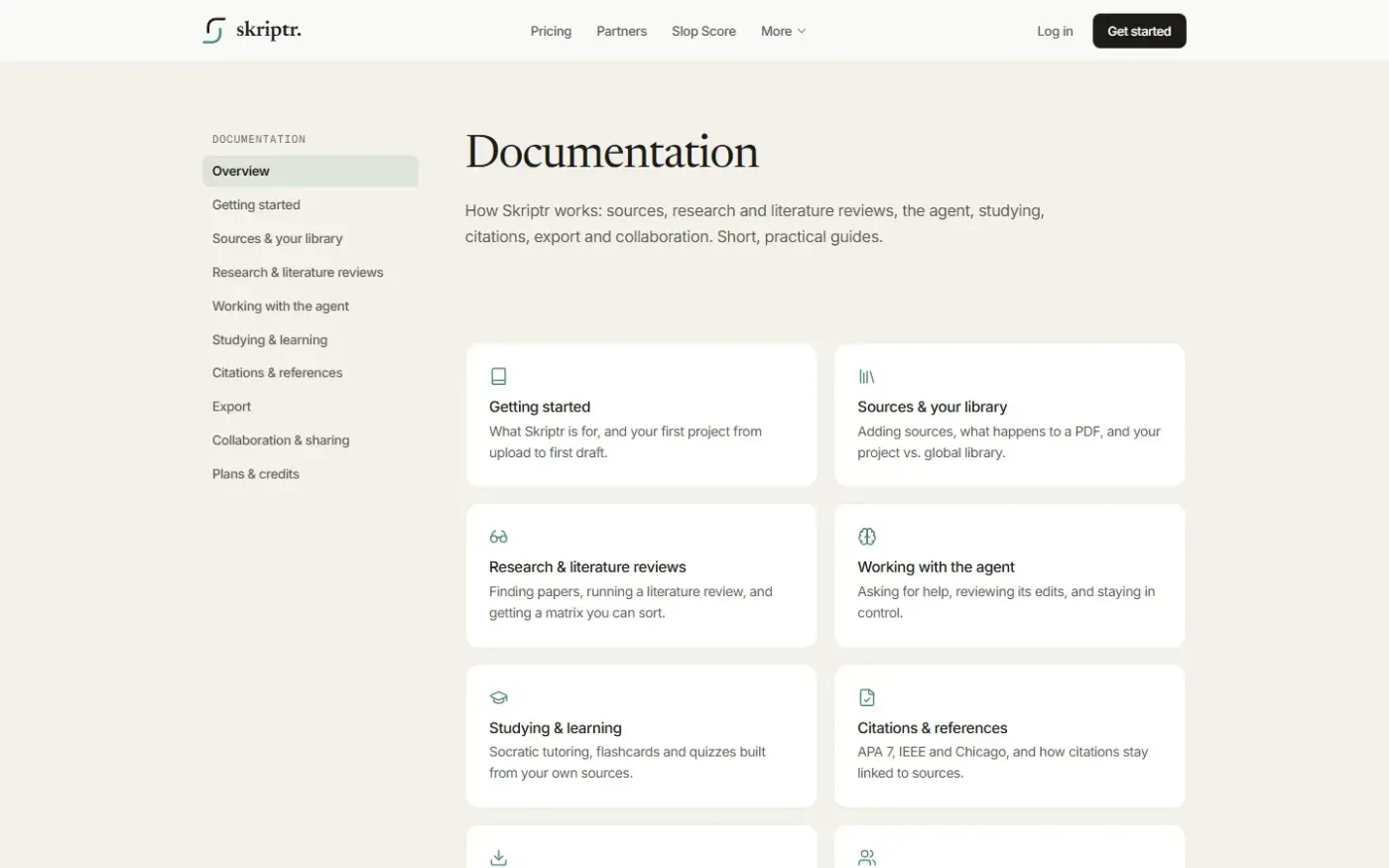The width and height of the screenshot is (1389, 868).
Task: Open the Slop Score page
Action: [x=703, y=31]
